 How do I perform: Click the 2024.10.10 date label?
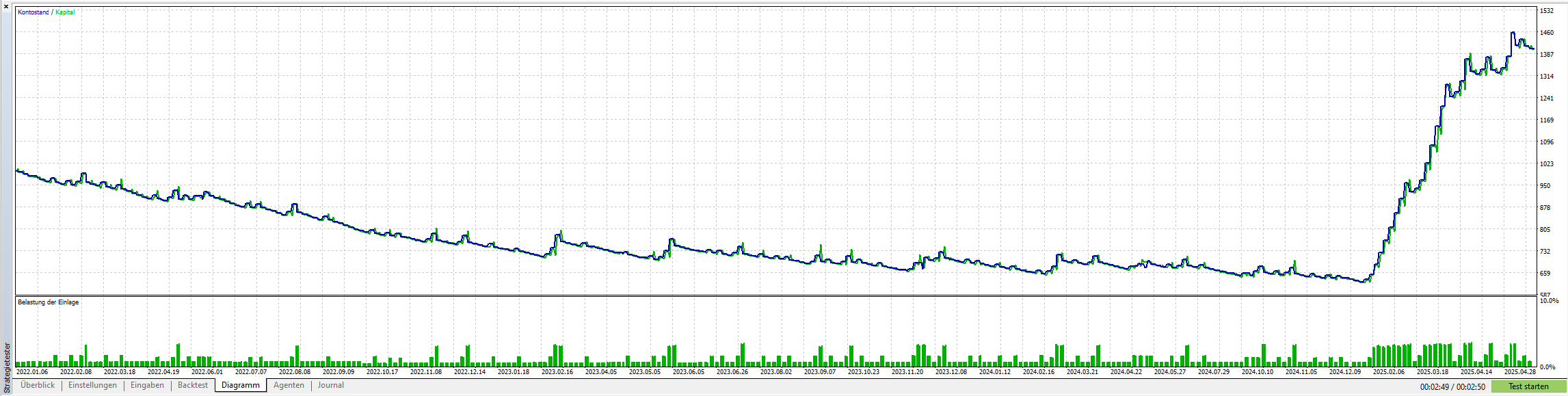coord(1258,372)
